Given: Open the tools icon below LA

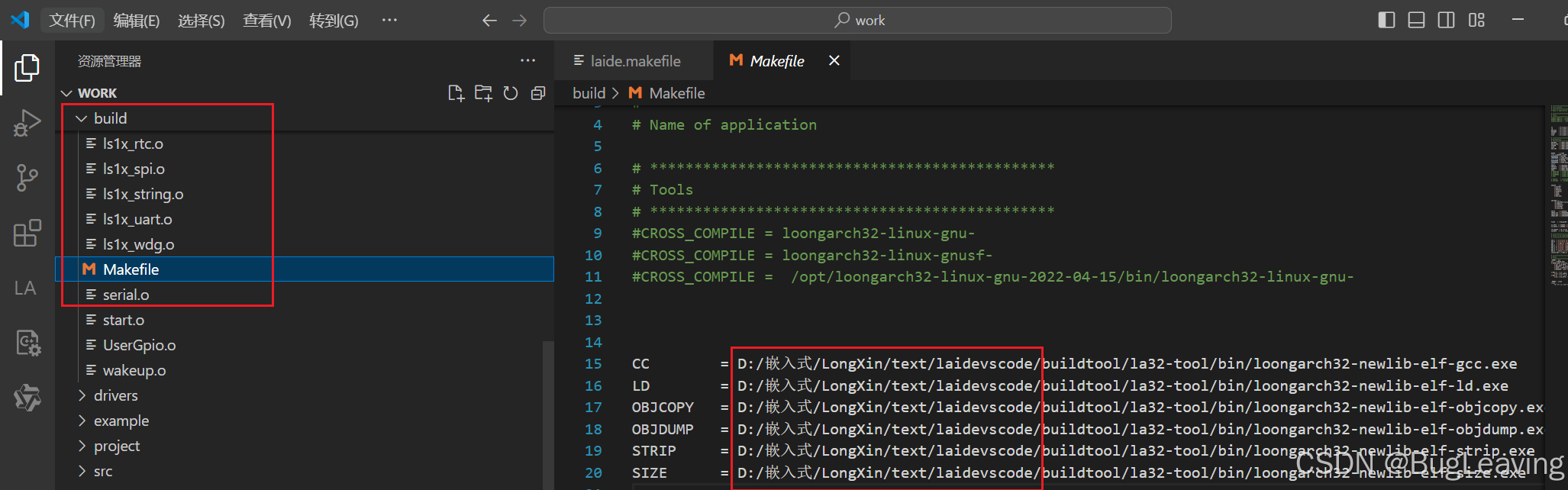Looking at the screenshot, I should click(27, 343).
